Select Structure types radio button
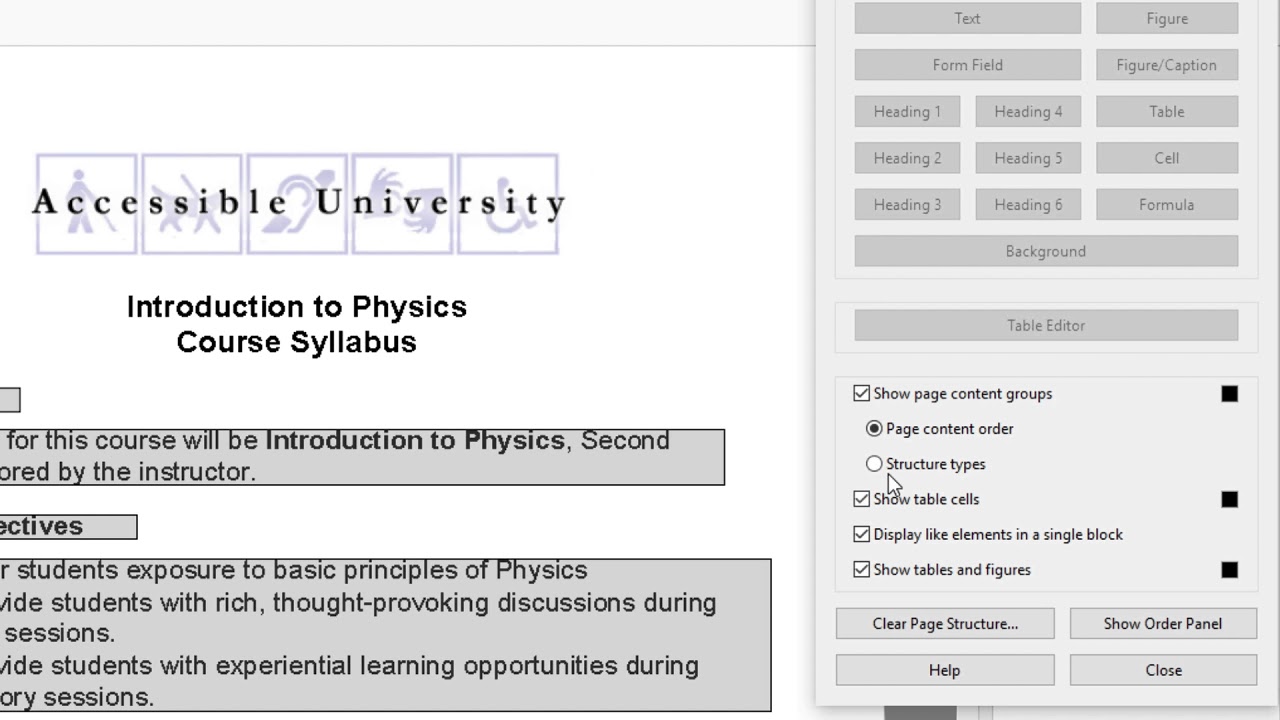The image size is (1280, 720). (x=874, y=464)
